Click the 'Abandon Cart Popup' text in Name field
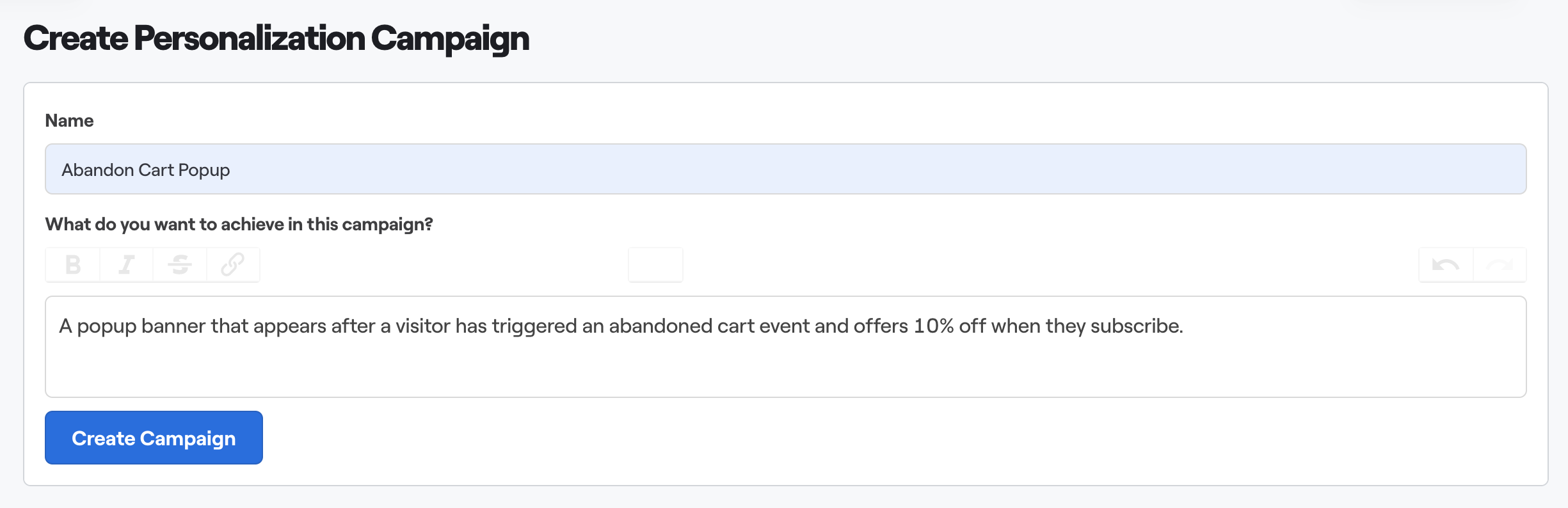 pos(146,170)
